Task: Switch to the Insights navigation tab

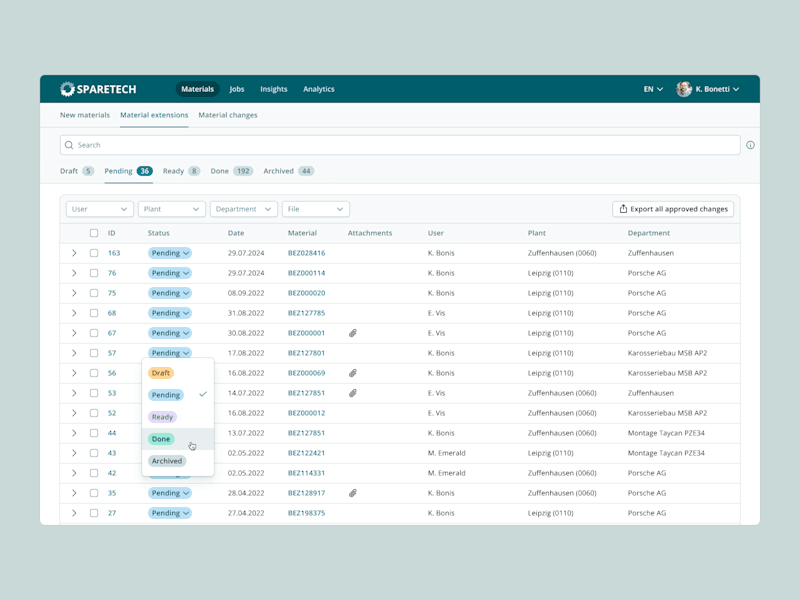Action: 273,89
